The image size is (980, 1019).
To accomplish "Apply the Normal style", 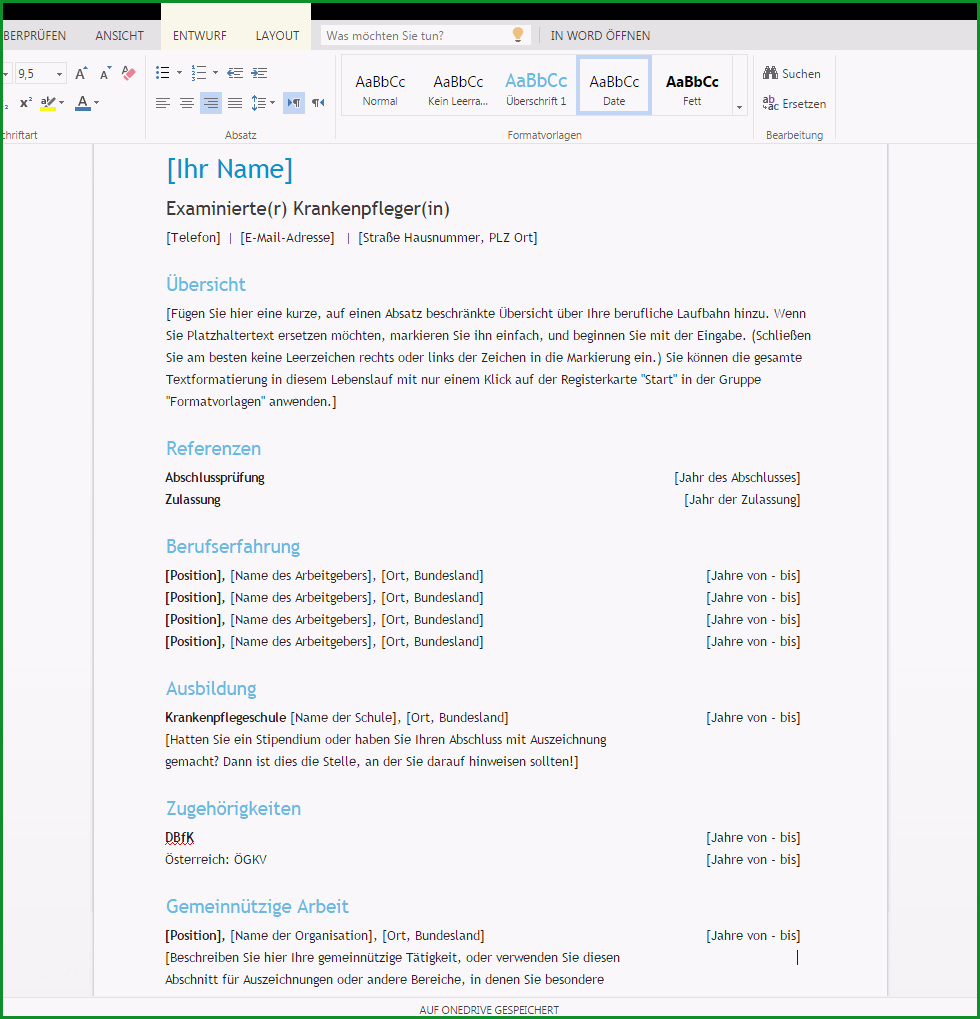I will (x=380, y=87).
